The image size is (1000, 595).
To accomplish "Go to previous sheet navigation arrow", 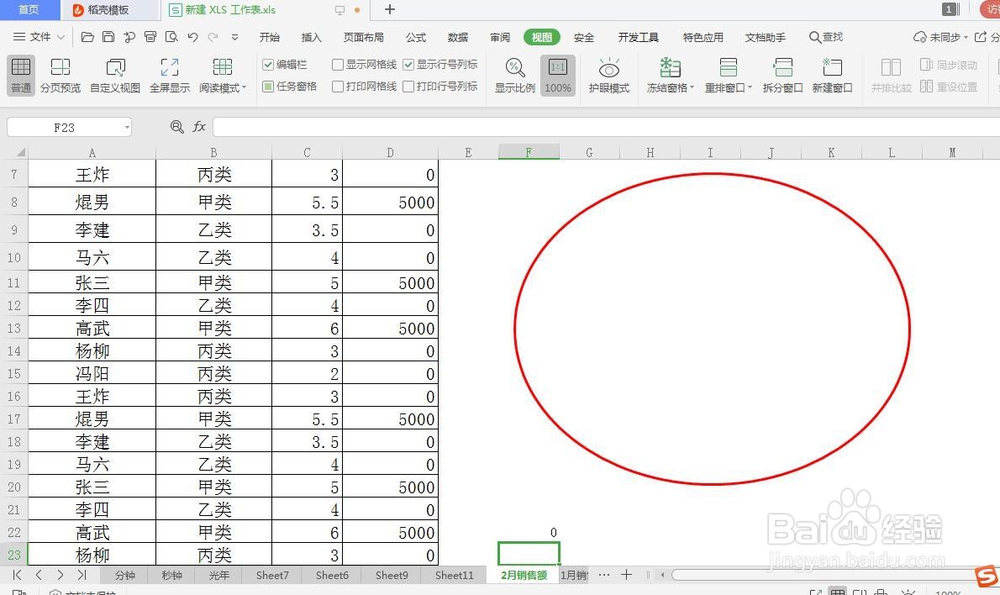I will pos(39,575).
